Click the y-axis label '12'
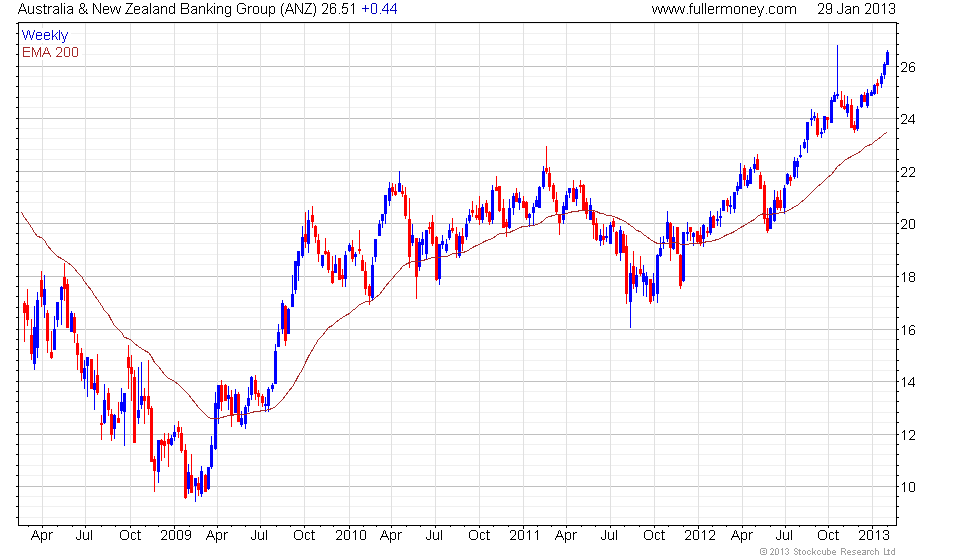980x560 pixels. pos(908,434)
